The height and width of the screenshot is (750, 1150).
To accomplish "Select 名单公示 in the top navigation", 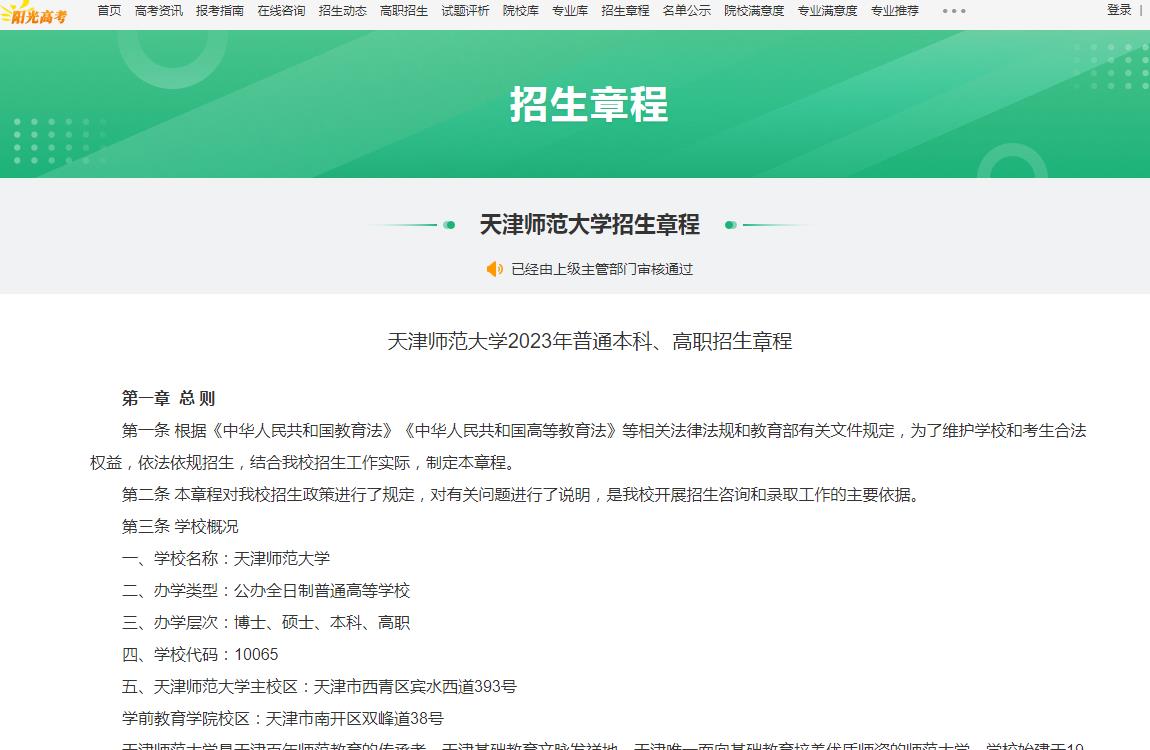I will tap(686, 10).
